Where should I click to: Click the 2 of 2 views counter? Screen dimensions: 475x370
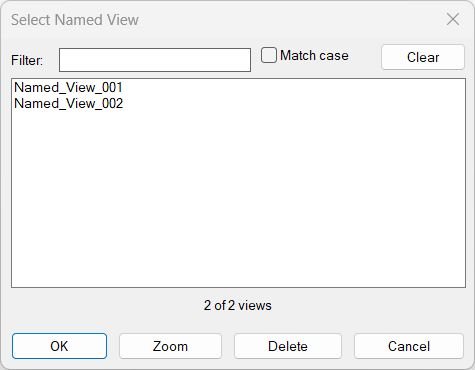pyautogui.click(x=238, y=305)
